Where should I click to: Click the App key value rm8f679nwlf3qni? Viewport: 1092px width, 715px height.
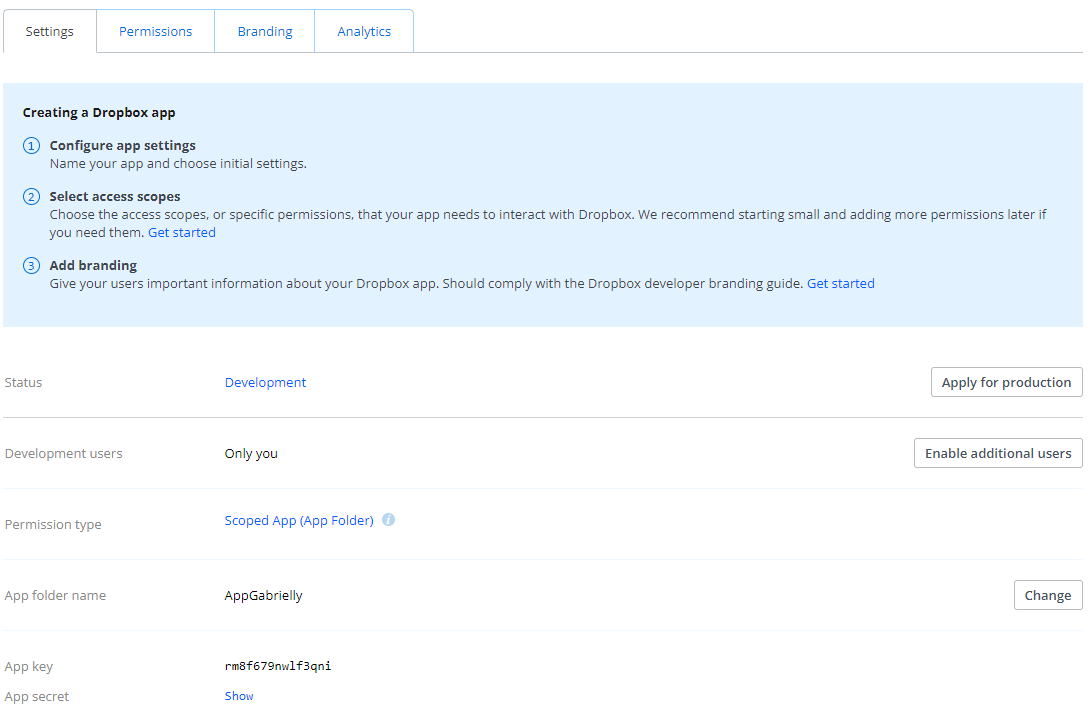278,666
